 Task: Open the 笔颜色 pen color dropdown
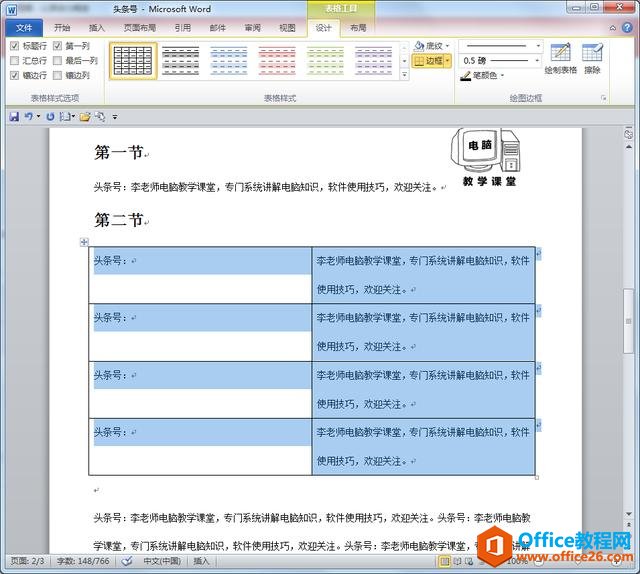coord(502,76)
